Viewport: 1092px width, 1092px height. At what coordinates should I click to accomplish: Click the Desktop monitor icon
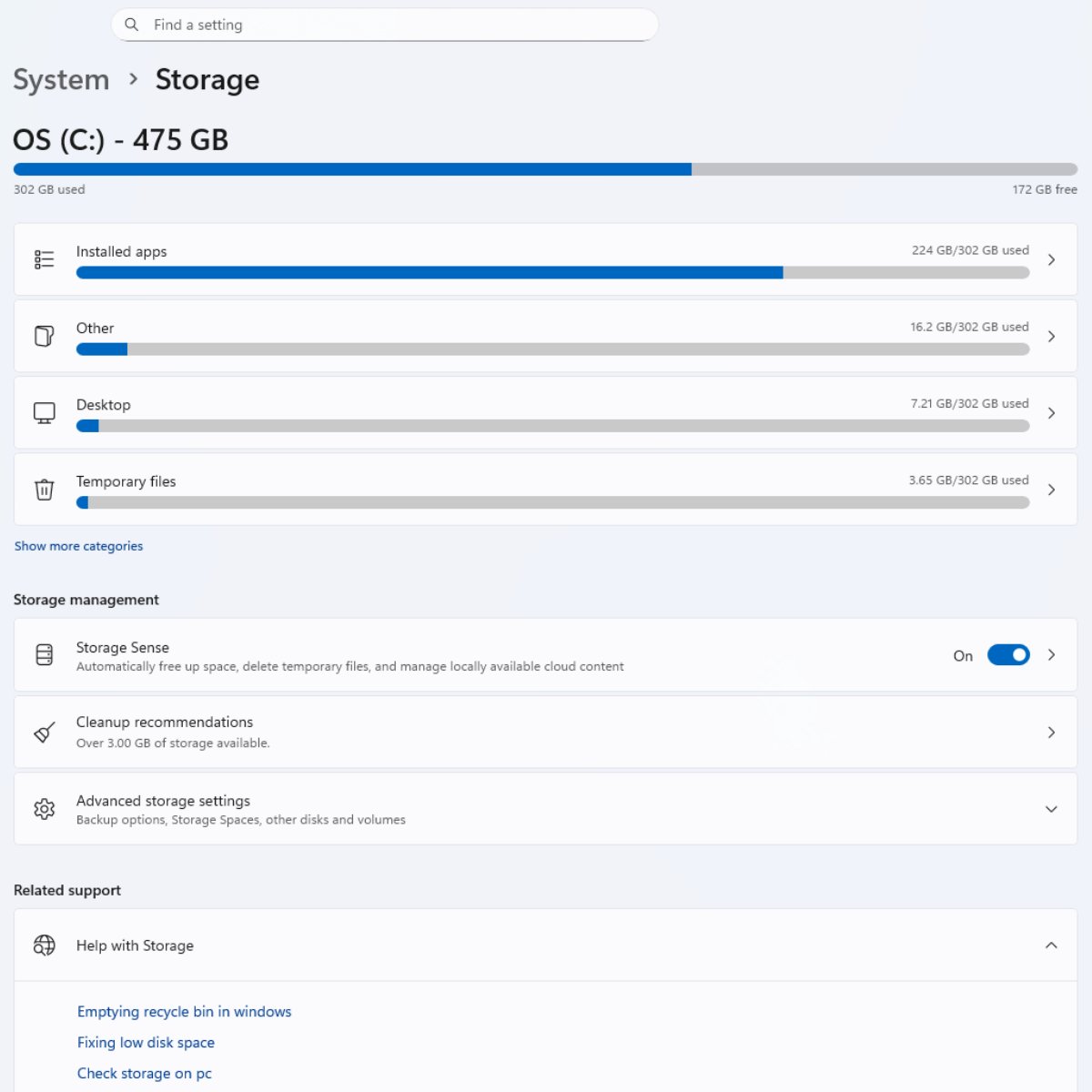coord(44,412)
